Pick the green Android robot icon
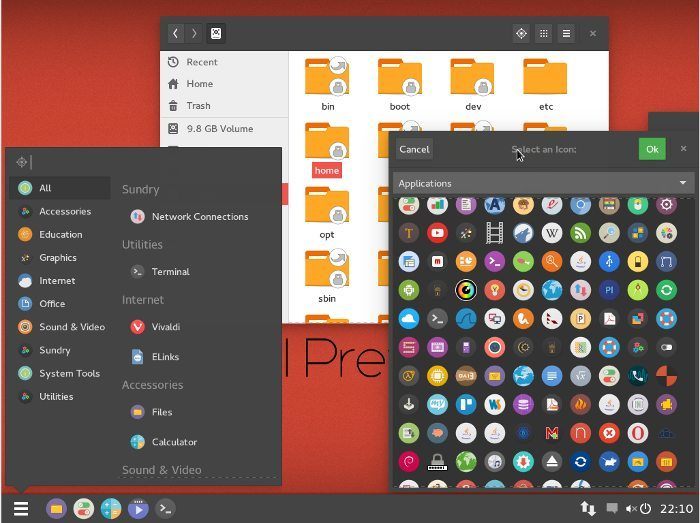 coord(408,290)
